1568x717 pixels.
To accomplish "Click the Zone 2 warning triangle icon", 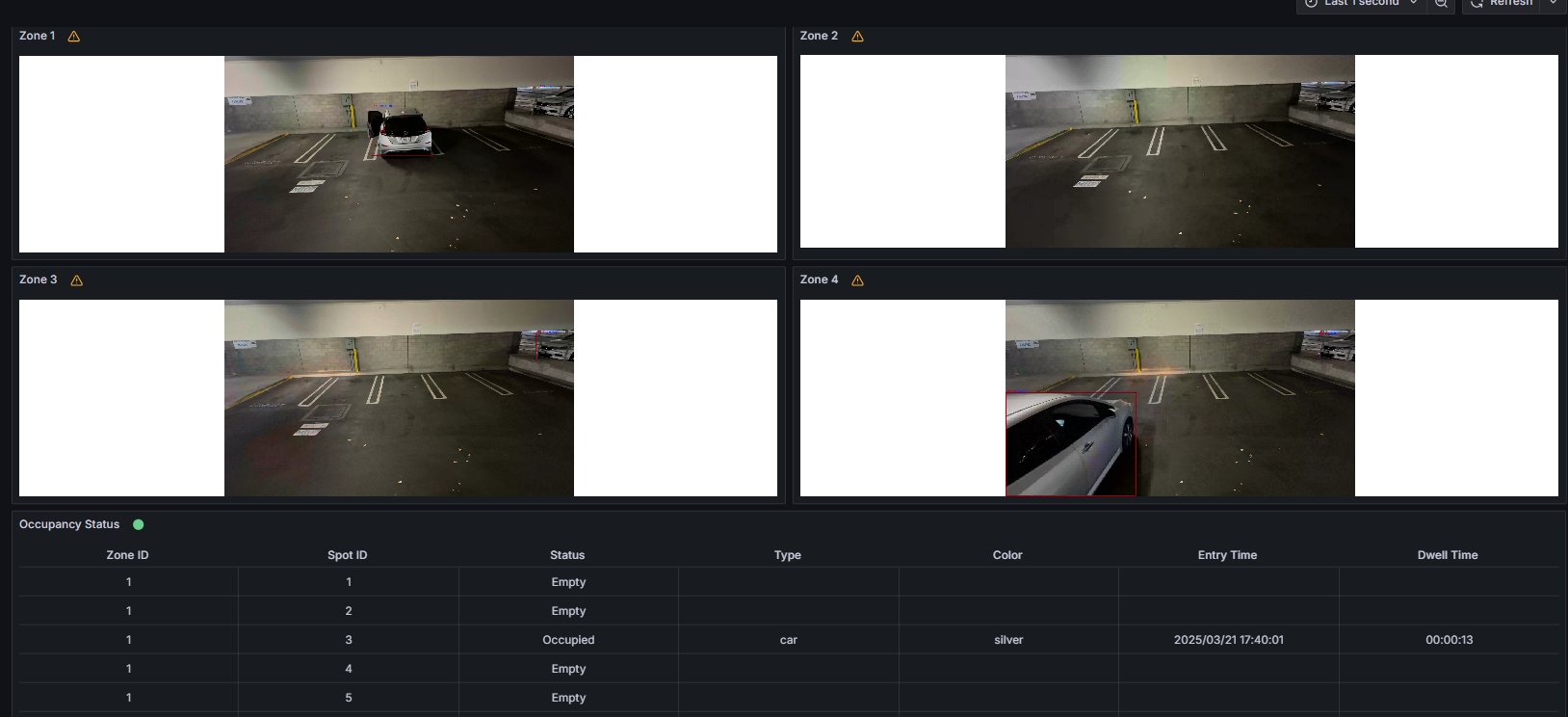I will coord(857,37).
